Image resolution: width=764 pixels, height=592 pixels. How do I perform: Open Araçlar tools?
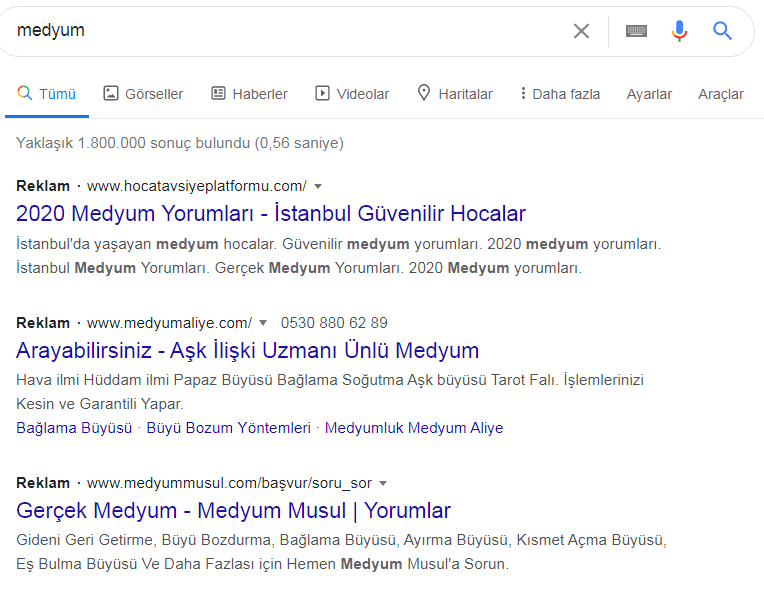[721, 94]
